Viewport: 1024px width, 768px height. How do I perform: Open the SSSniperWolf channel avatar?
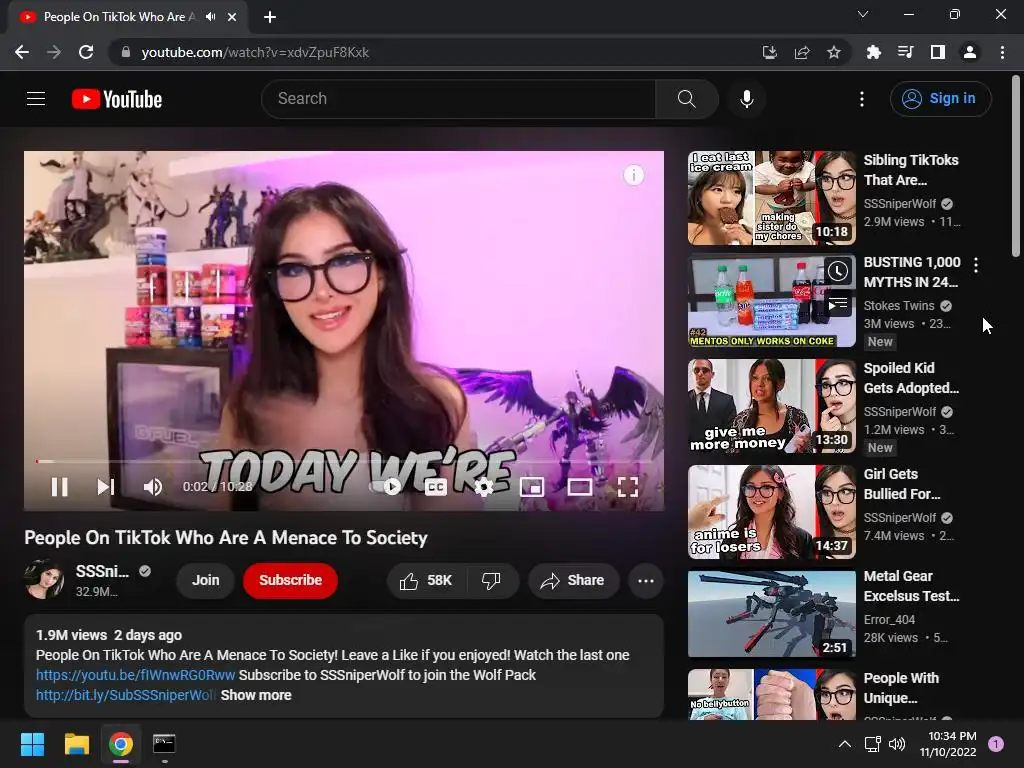[x=44, y=579]
